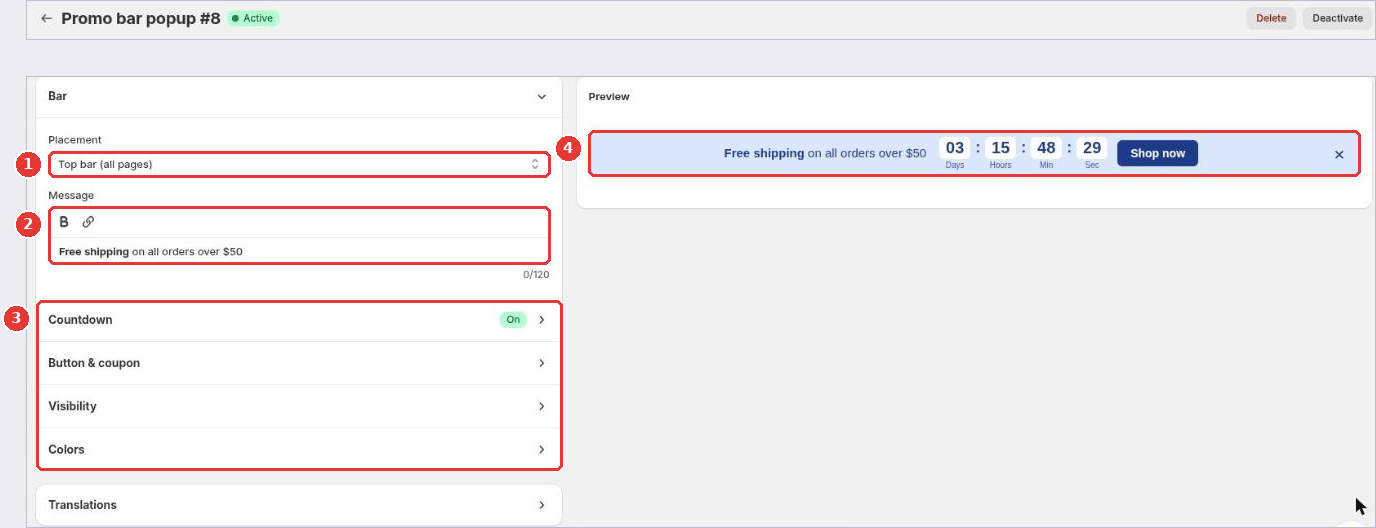Open the Button & coupon row label
This screenshot has height=528, width=1376.
94,363
